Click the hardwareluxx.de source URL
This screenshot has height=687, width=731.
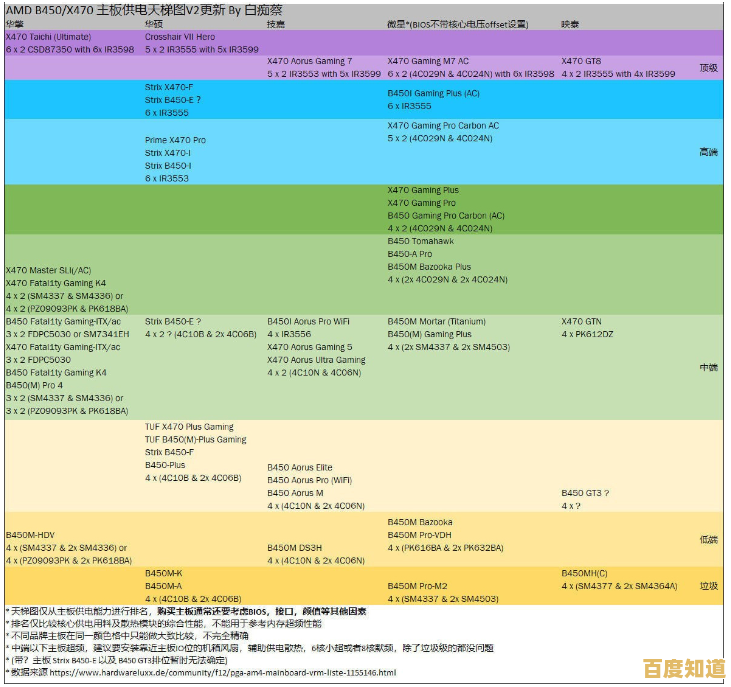pos(222,673)
